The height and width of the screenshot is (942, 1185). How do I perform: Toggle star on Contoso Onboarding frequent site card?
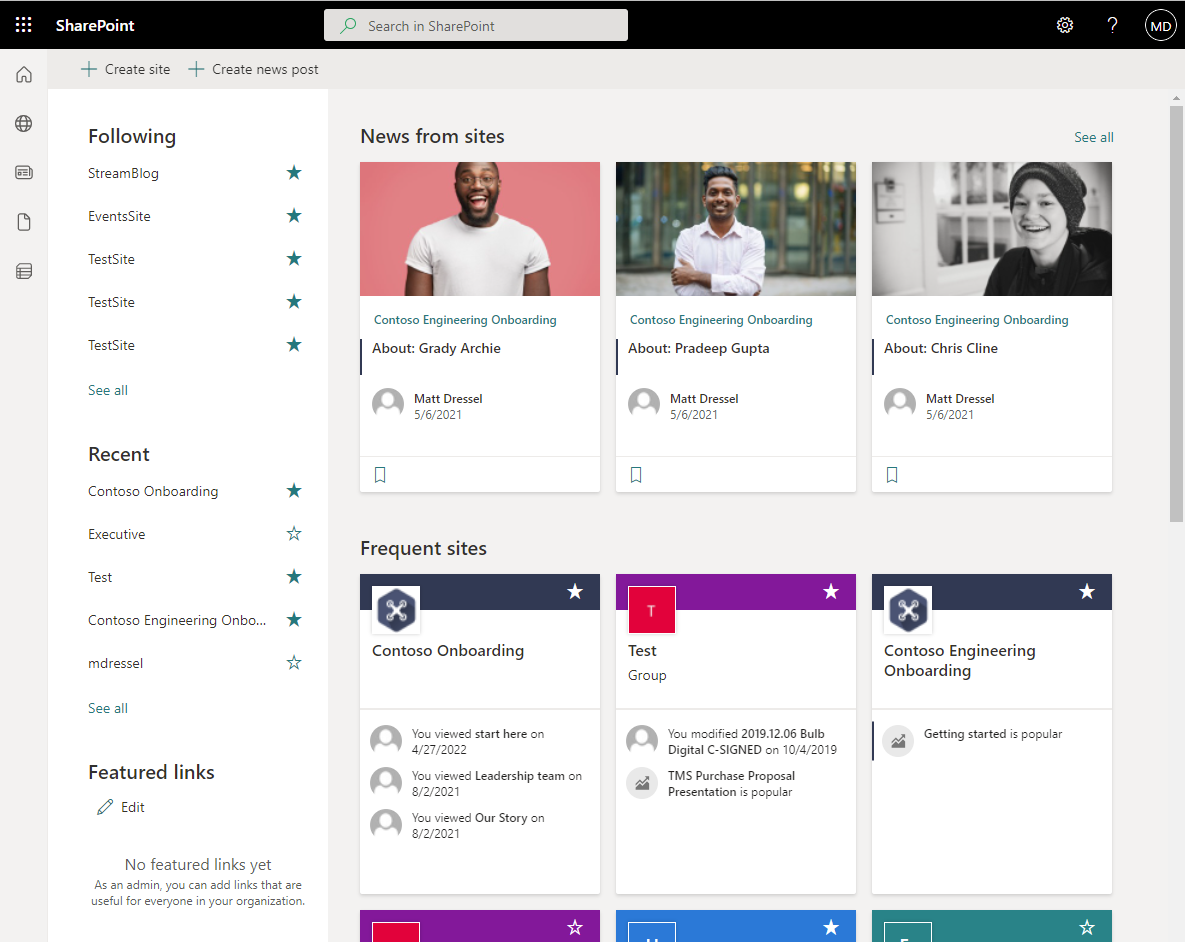pyautogui.click(x=575, y=591)
